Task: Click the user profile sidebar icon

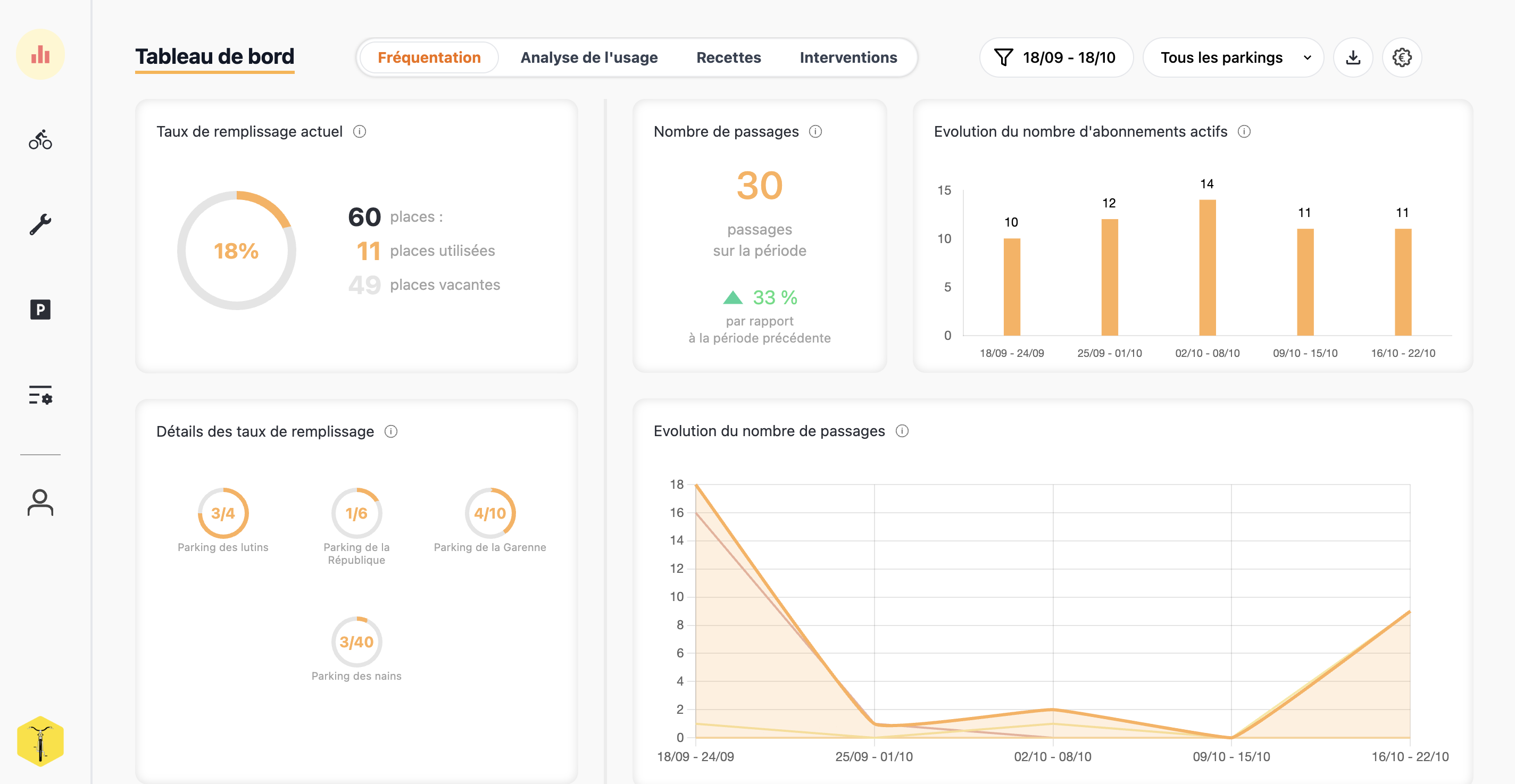Action: click(x=40, y=502)
